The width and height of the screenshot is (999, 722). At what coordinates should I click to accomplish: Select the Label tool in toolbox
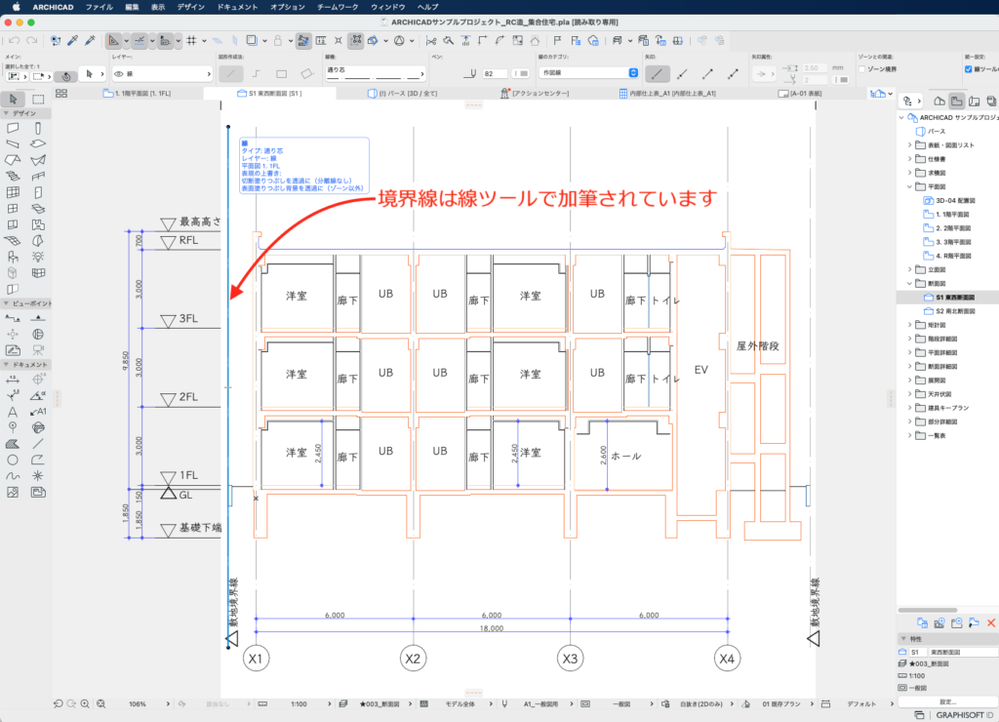[x=38, y=412]
